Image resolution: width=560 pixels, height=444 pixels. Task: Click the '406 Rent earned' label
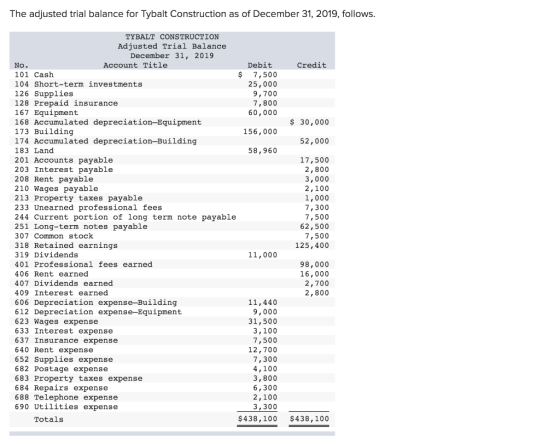coord(51,274)
